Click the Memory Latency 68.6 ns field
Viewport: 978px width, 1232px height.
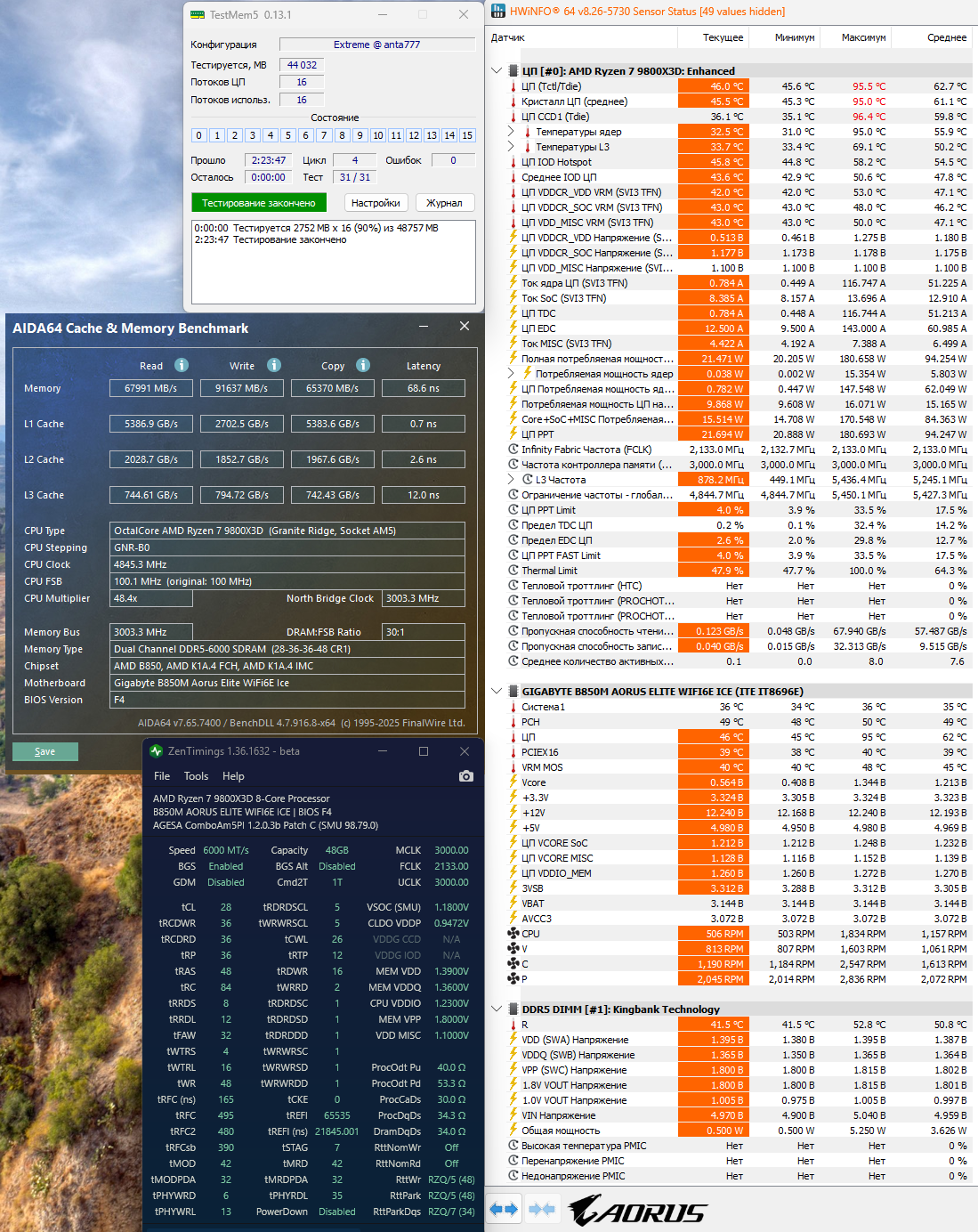(424, 388)
